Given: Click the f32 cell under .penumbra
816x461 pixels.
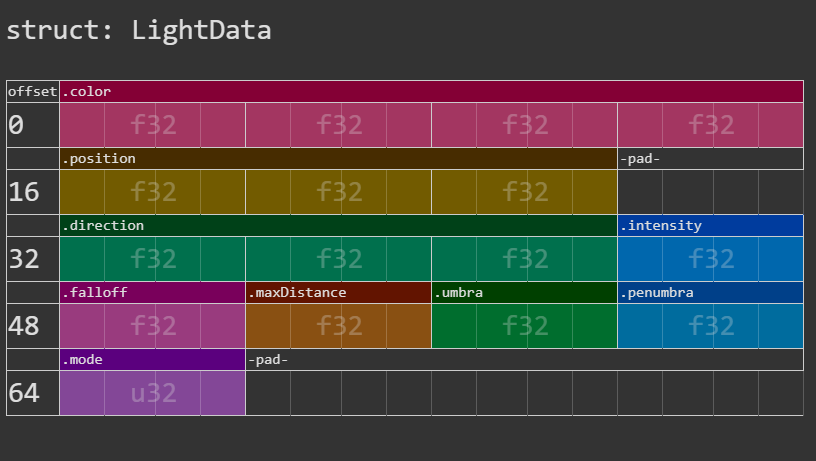Looking at the screenshot, I should (x=710, y=326).
